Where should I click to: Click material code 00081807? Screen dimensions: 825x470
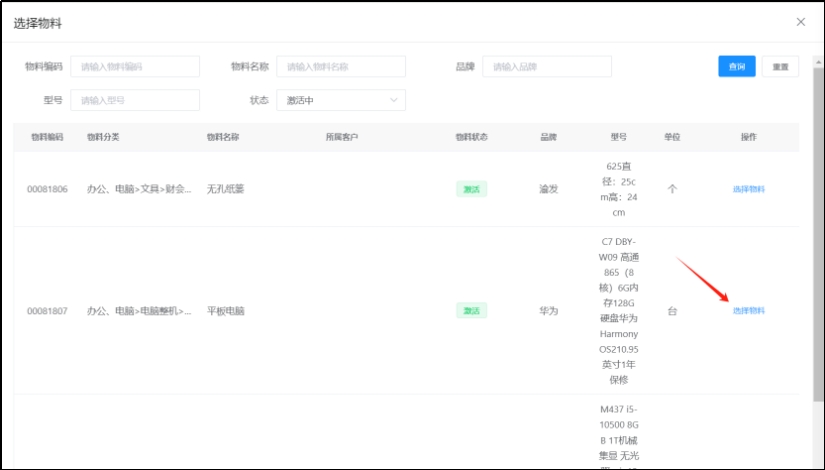coord(47,311)
